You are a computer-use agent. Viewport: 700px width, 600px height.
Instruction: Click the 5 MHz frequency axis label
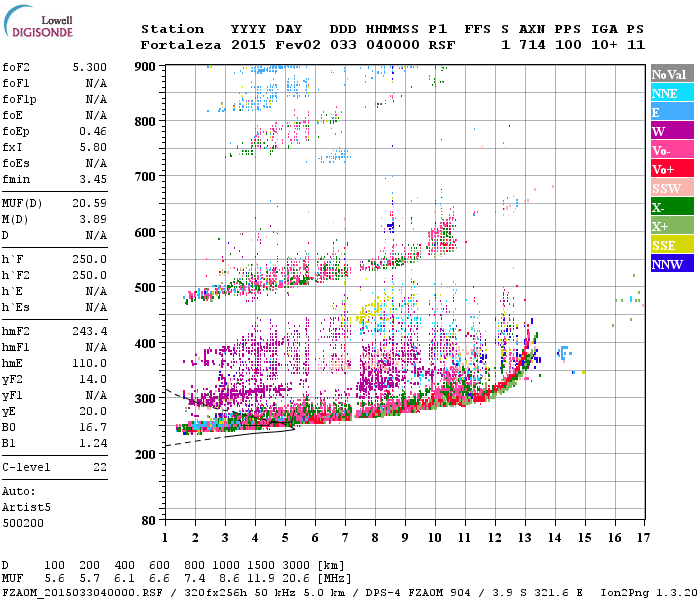pyautogui.click(x=285, y=538)
